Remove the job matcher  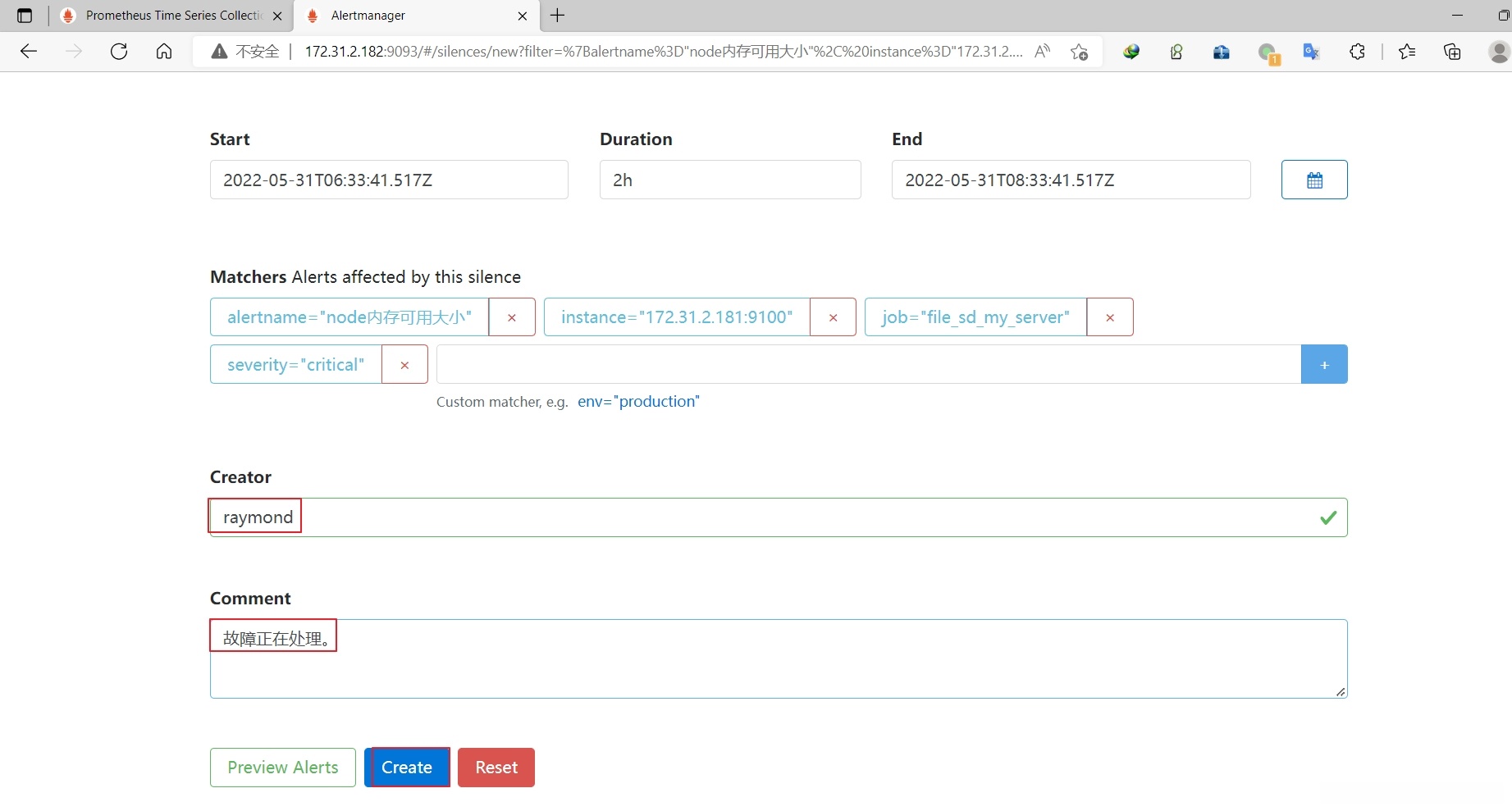(1110, 317)
